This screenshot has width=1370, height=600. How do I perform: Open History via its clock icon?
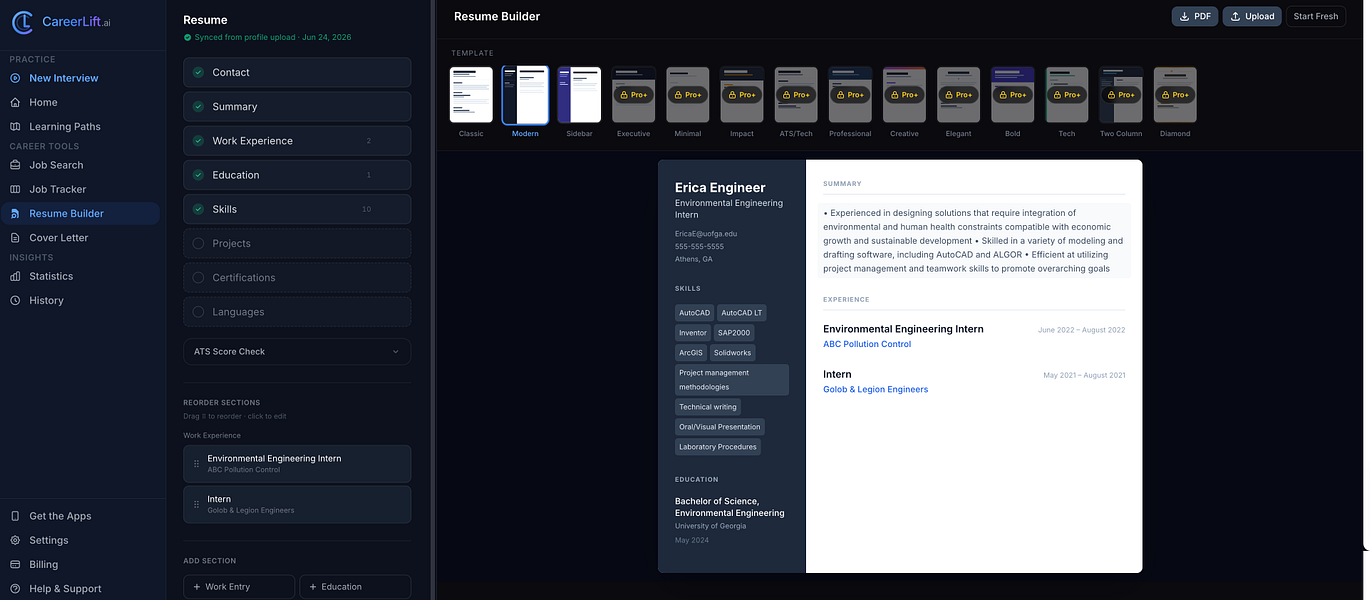click(x=15, y=300)
